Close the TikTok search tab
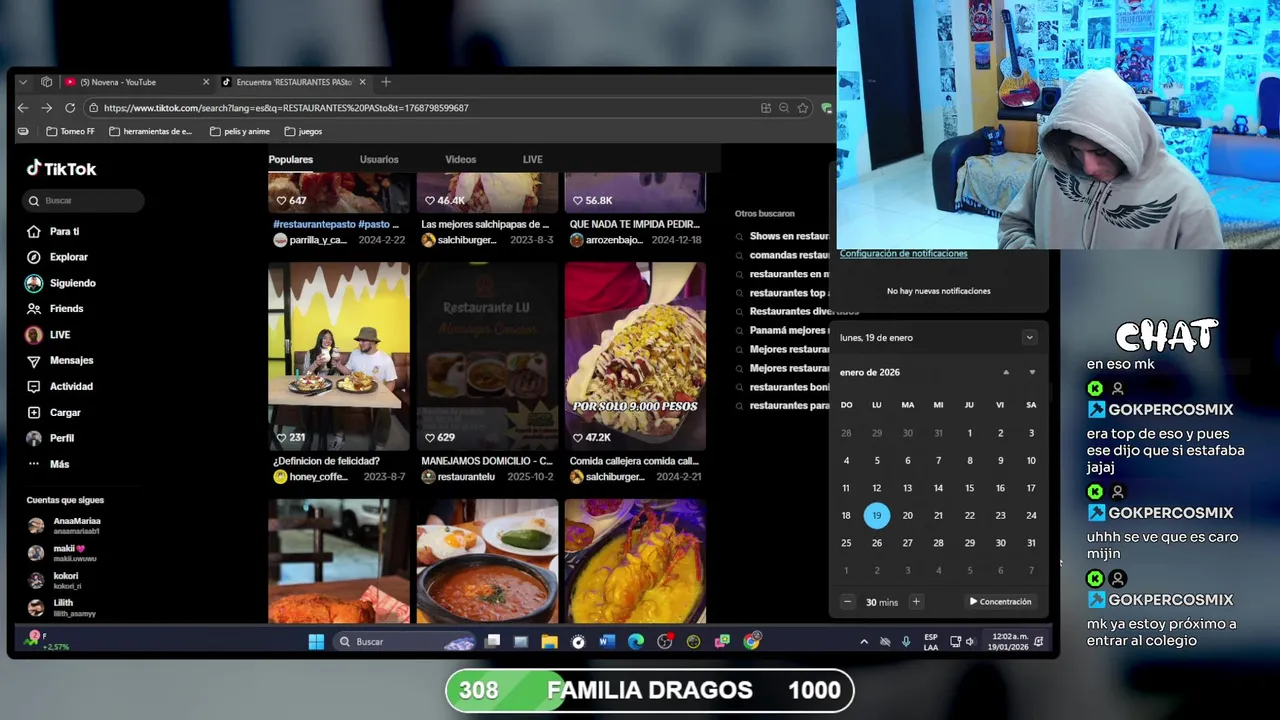The height and width of the screenshot is (720, 1280). [362, 82]
